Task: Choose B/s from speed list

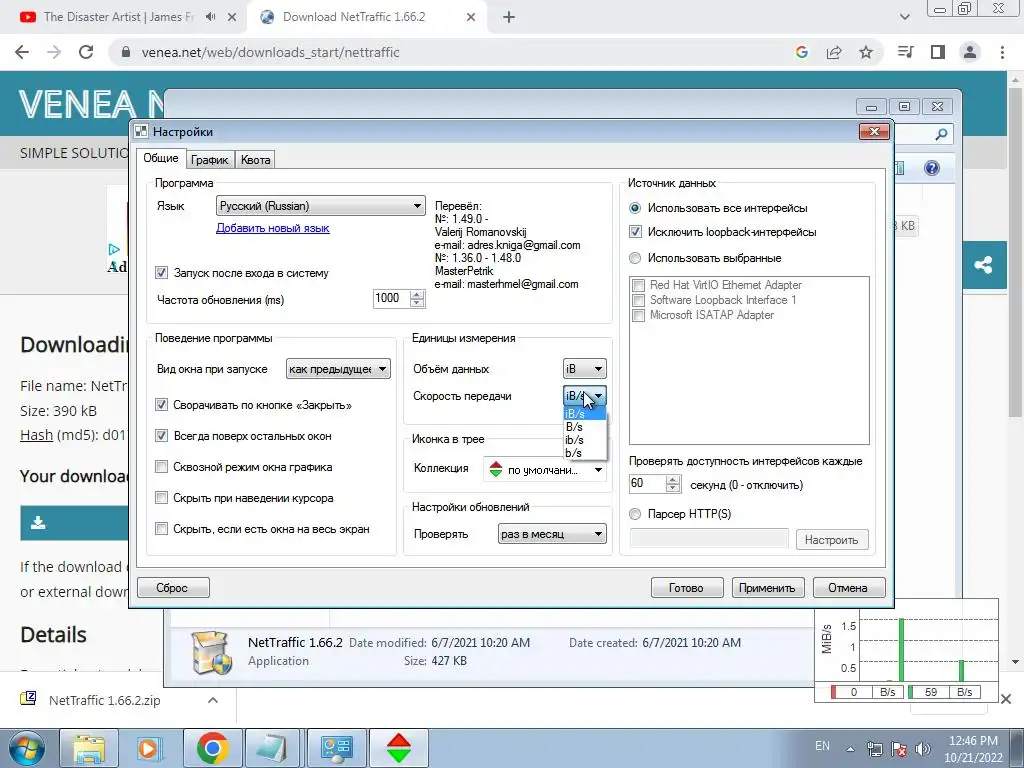Action: click(x=584, y=426)
